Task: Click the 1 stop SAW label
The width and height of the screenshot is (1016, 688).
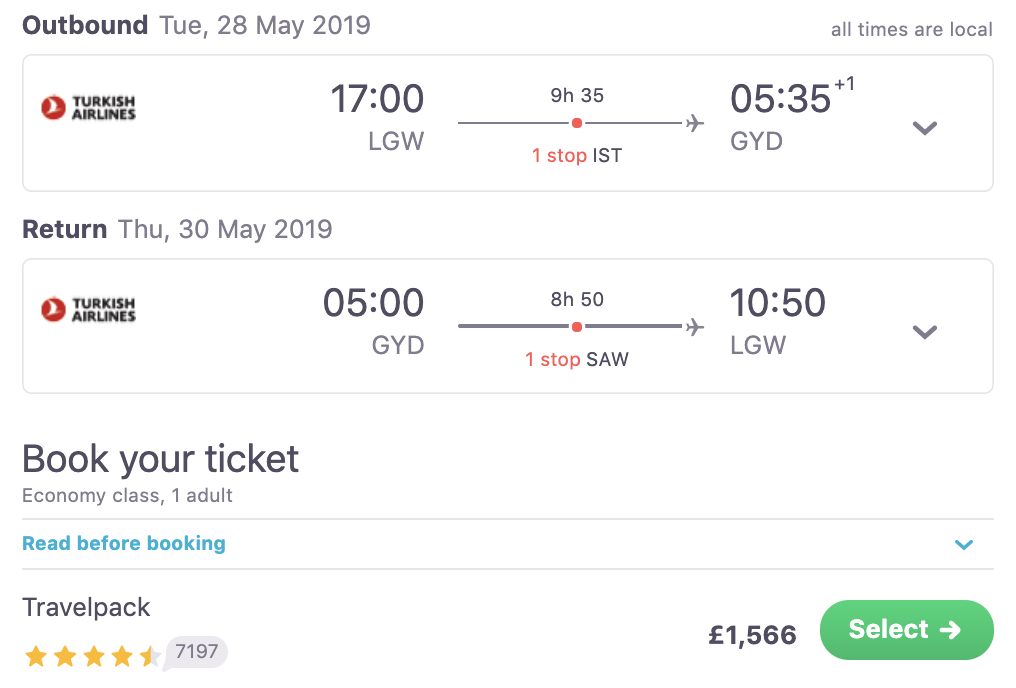Action: click(577, 360)
